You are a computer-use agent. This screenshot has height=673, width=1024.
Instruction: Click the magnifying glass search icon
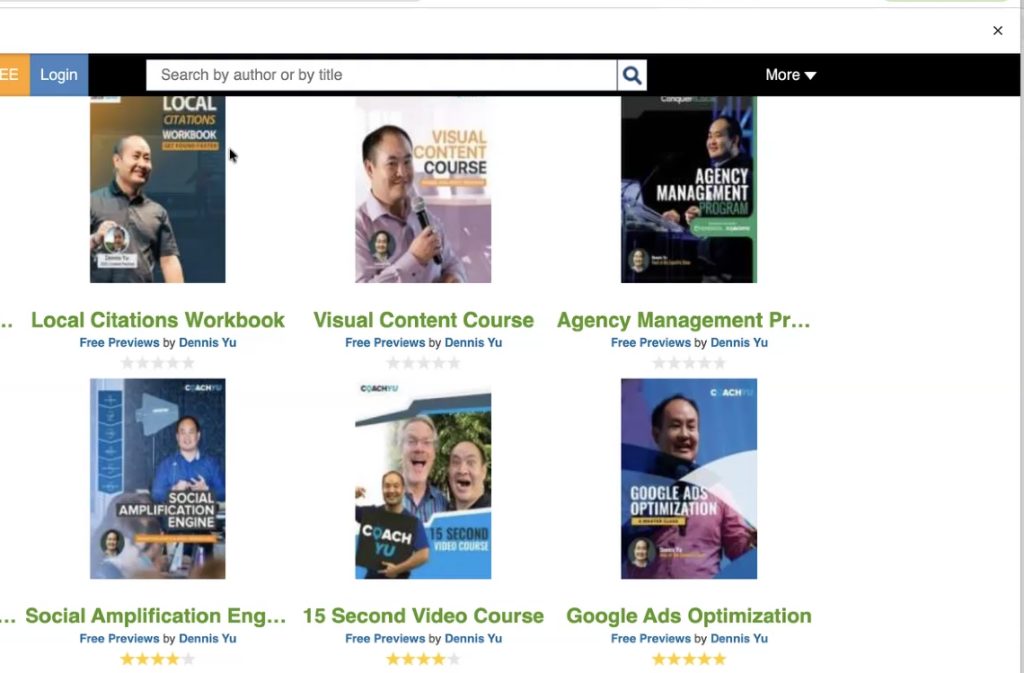click(x=632, y=75)
